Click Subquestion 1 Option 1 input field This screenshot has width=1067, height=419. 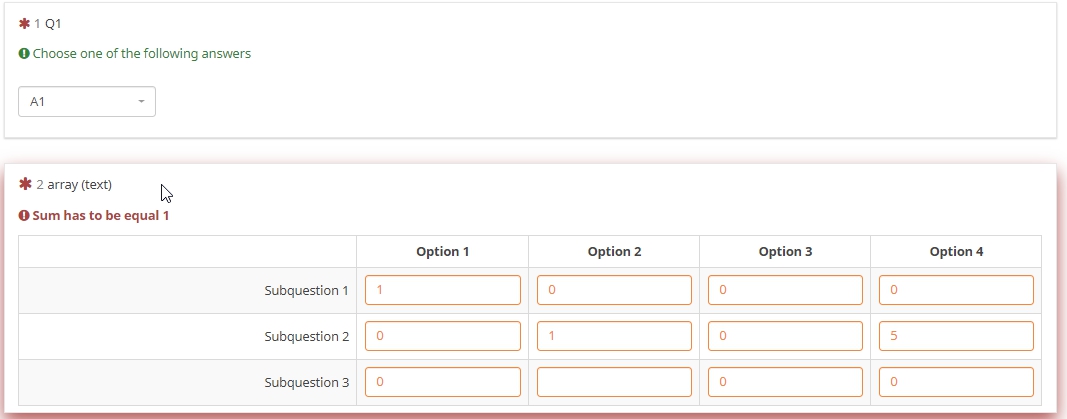pyautogui.click(x=443, y=290)
